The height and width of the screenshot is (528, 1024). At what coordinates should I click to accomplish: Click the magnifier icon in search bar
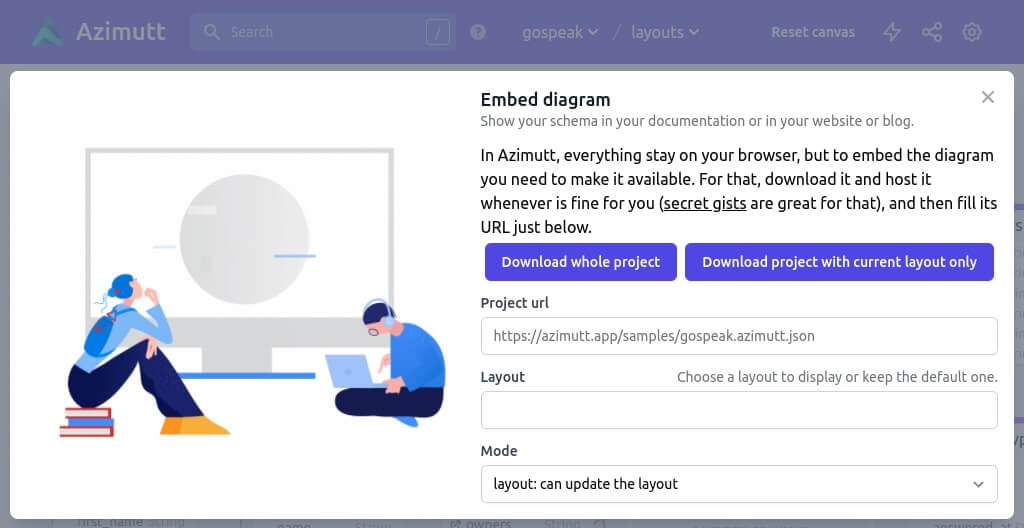pyautogui.click(x=211, y=32)
